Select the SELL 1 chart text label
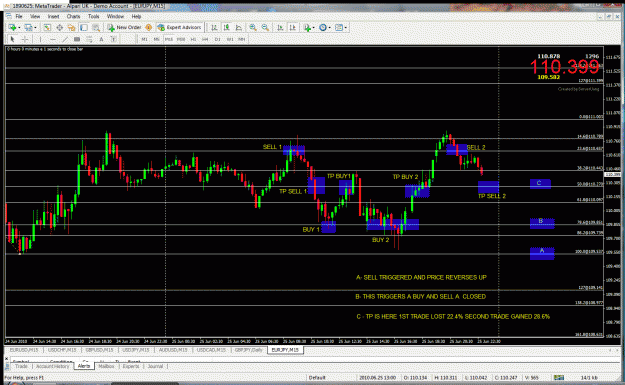The height and width of the screenshot is (385, 625). pos(272,147)
